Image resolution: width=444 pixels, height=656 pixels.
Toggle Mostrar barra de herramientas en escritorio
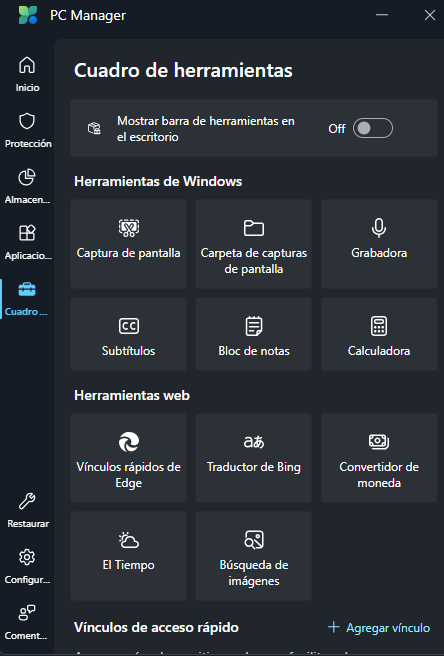[372, 128]
